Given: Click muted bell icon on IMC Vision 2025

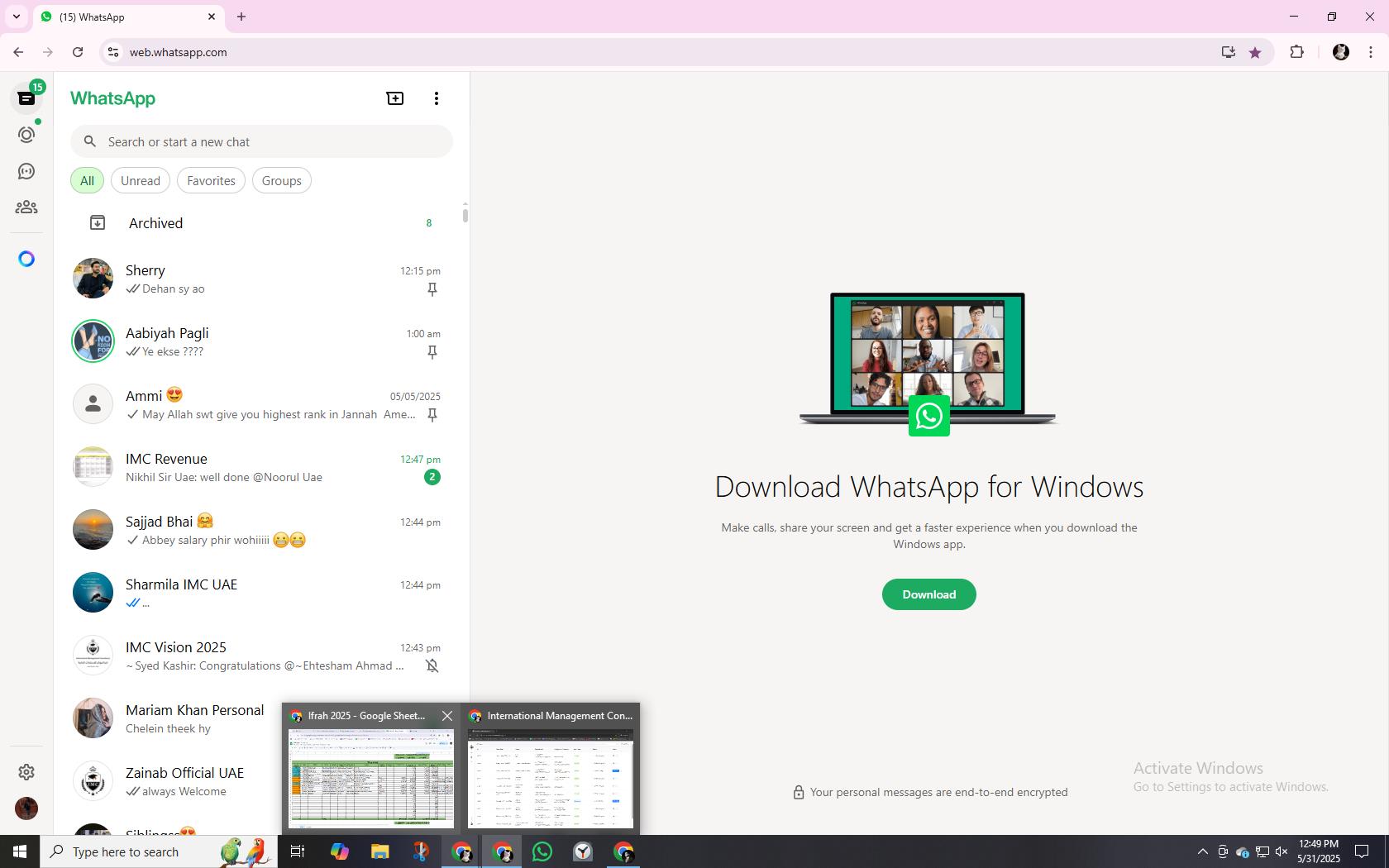Looking at the screenshot, I should (432, 666).
